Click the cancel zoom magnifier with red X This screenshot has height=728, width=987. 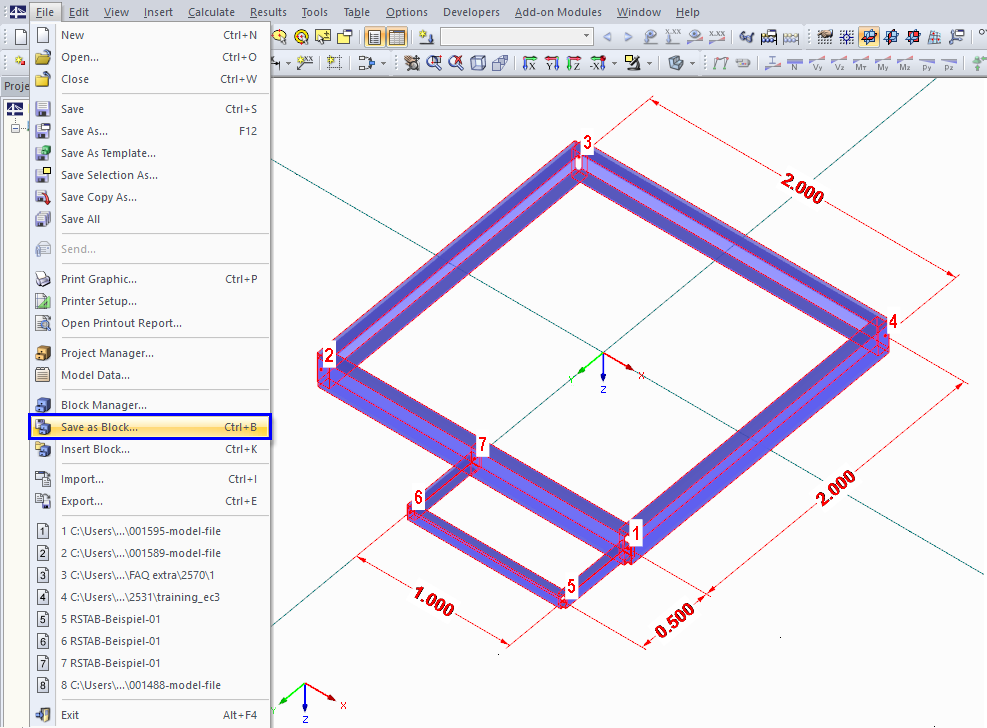456,63
